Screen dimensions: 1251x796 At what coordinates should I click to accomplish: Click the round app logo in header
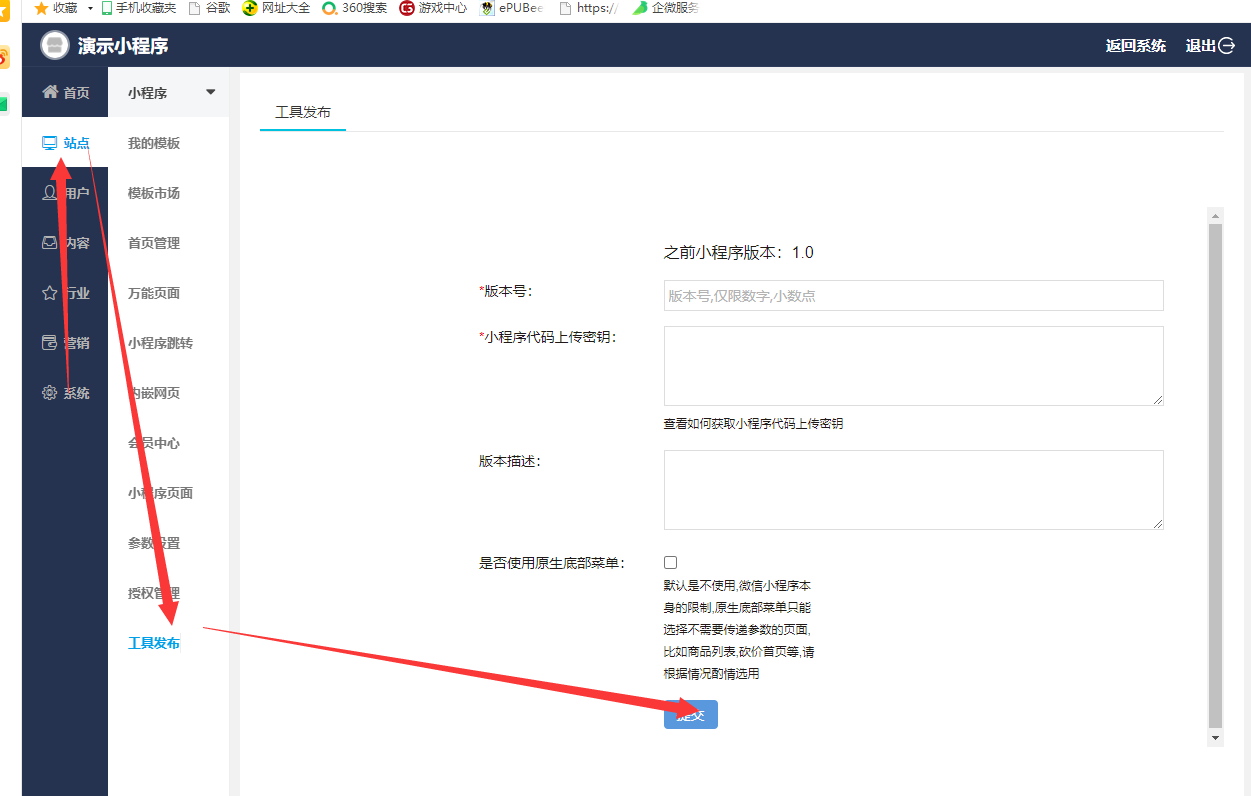(x=55, y=46)
